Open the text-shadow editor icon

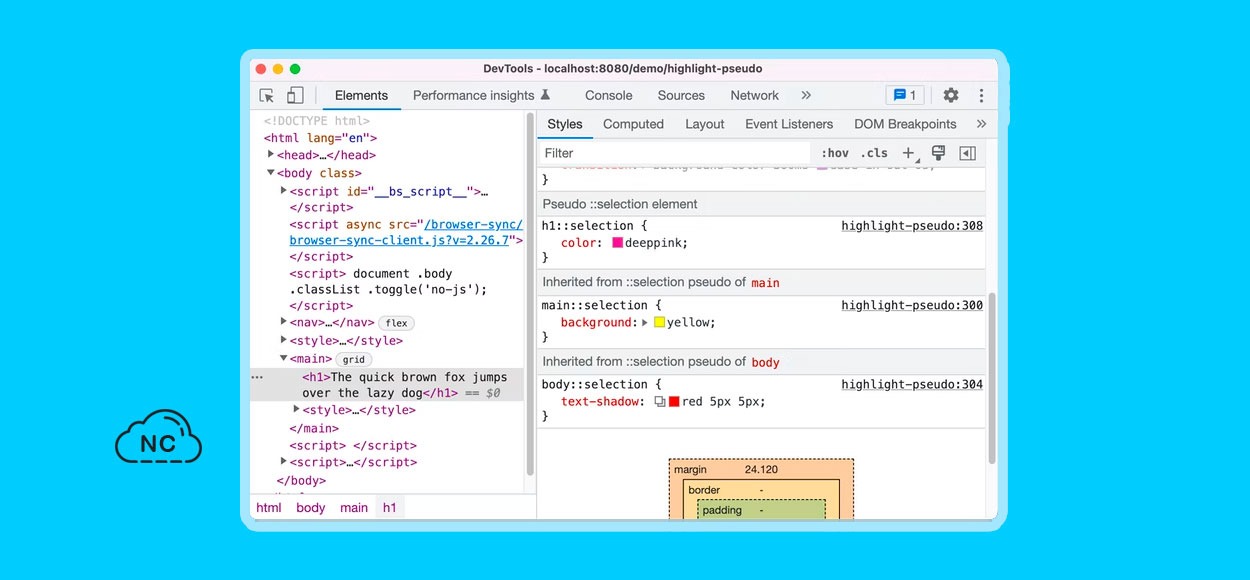click(x=660, y=402)
